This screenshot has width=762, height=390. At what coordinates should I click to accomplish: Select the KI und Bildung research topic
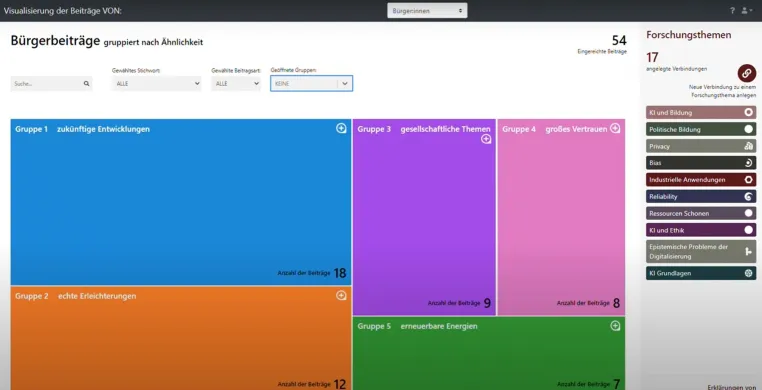(x=701, y=112)
